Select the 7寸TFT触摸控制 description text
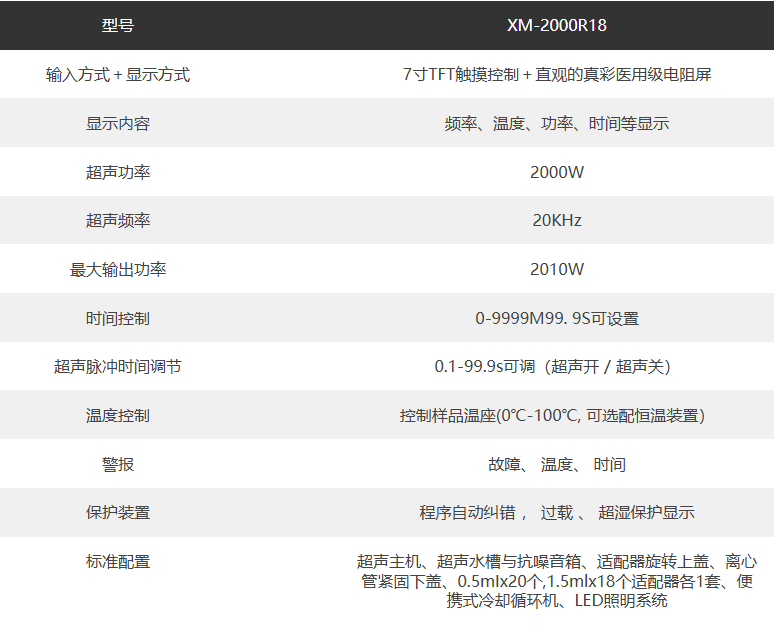 556,75
